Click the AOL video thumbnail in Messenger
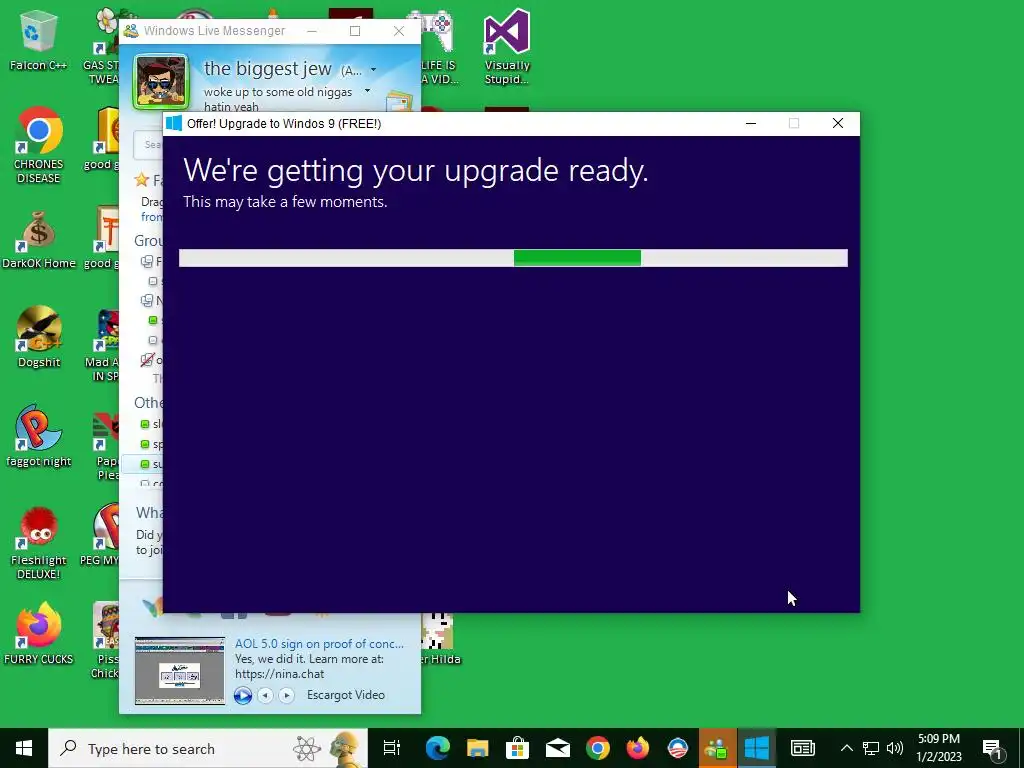This screenshot has height=768, width=1024. pos(180,671)
